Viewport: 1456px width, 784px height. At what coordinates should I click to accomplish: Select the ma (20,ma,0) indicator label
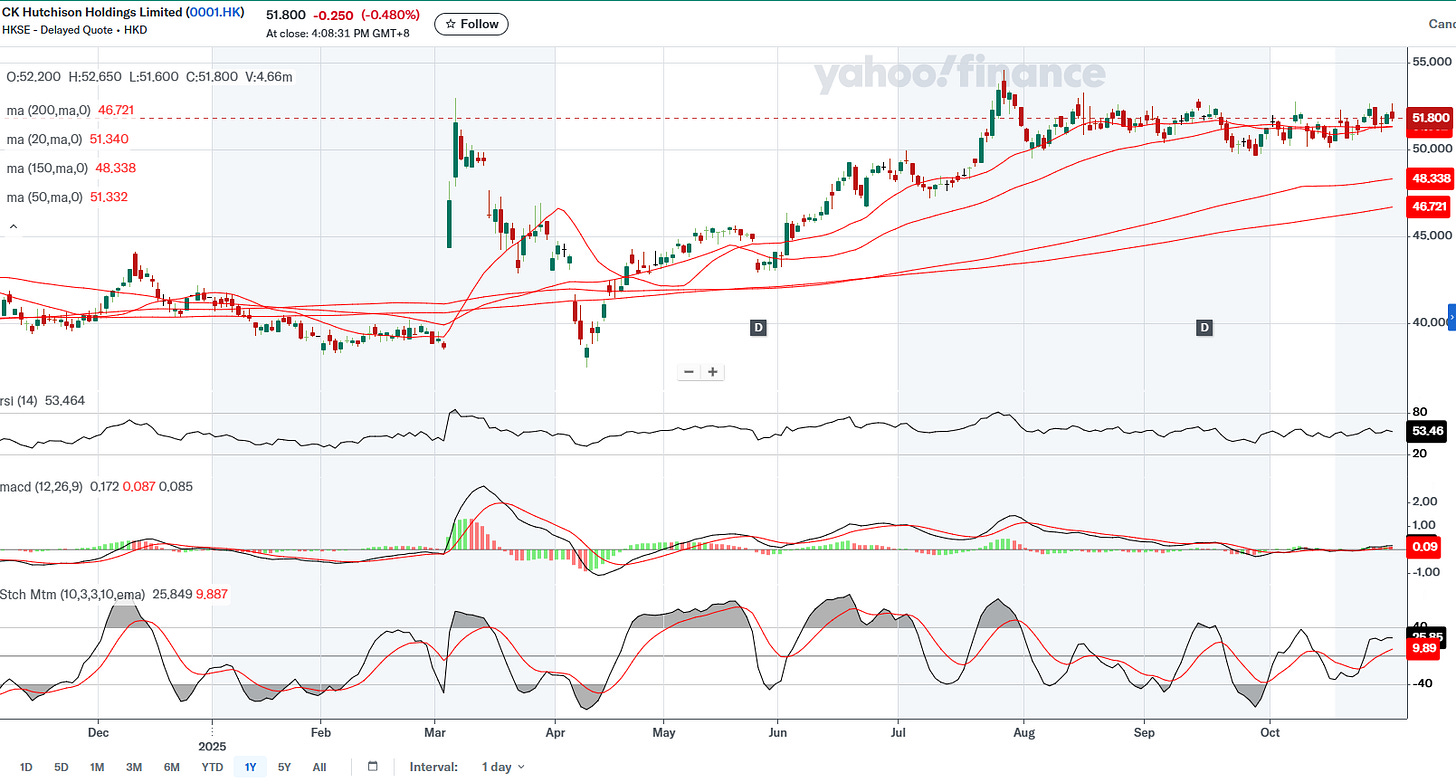(x=47, y=139)
